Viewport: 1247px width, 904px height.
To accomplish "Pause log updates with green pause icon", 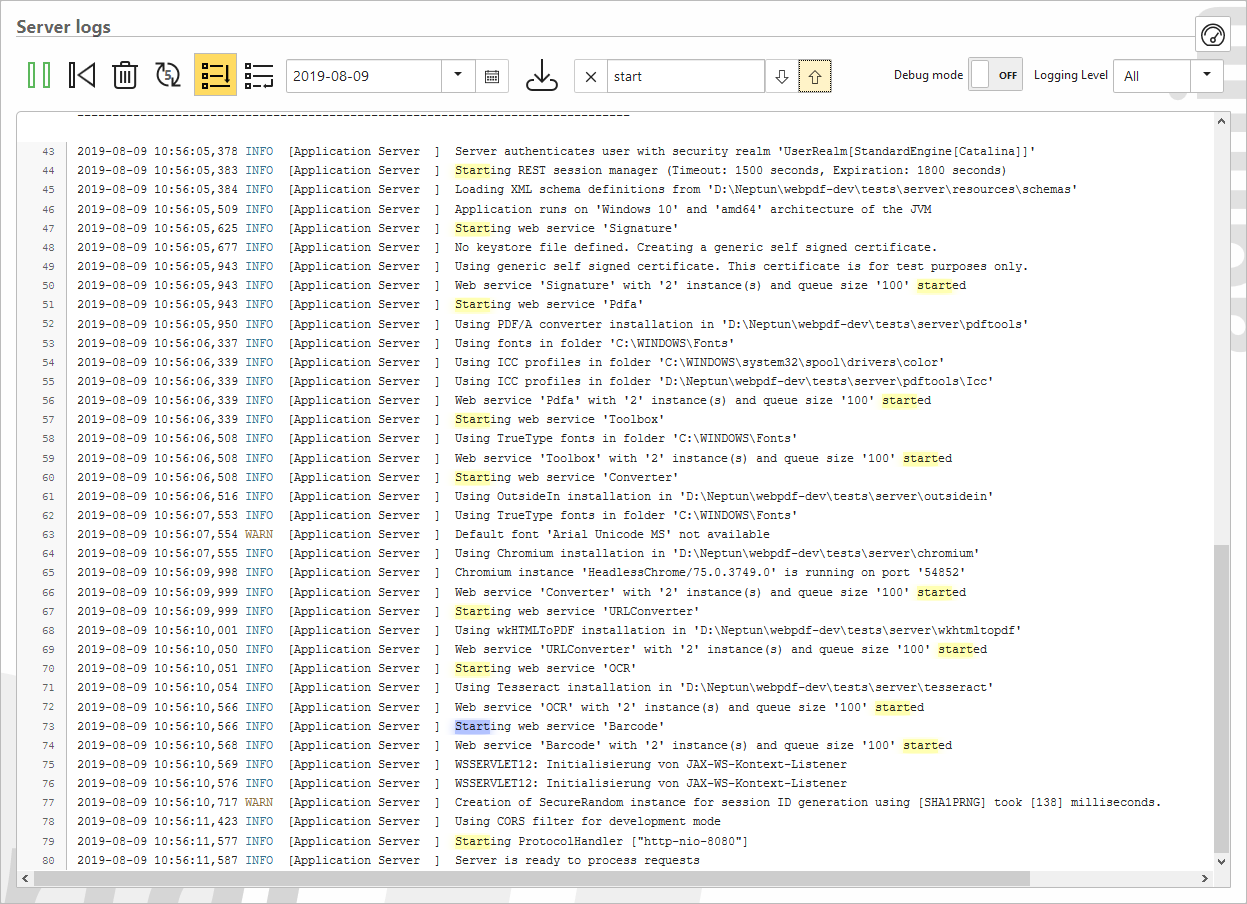I will (39, 76).
